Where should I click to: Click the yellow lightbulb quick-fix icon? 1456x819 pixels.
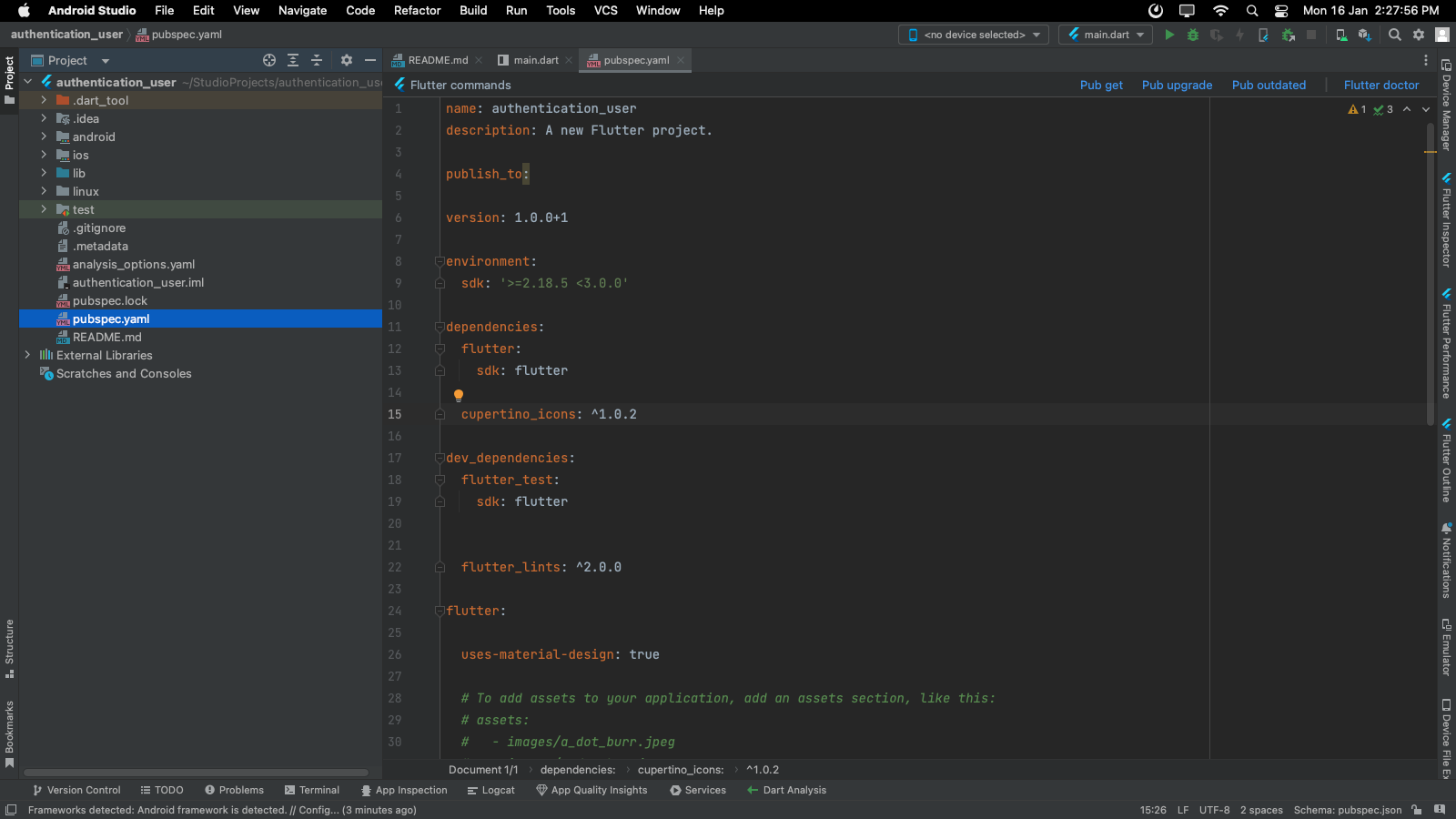(x=459, y=395)
